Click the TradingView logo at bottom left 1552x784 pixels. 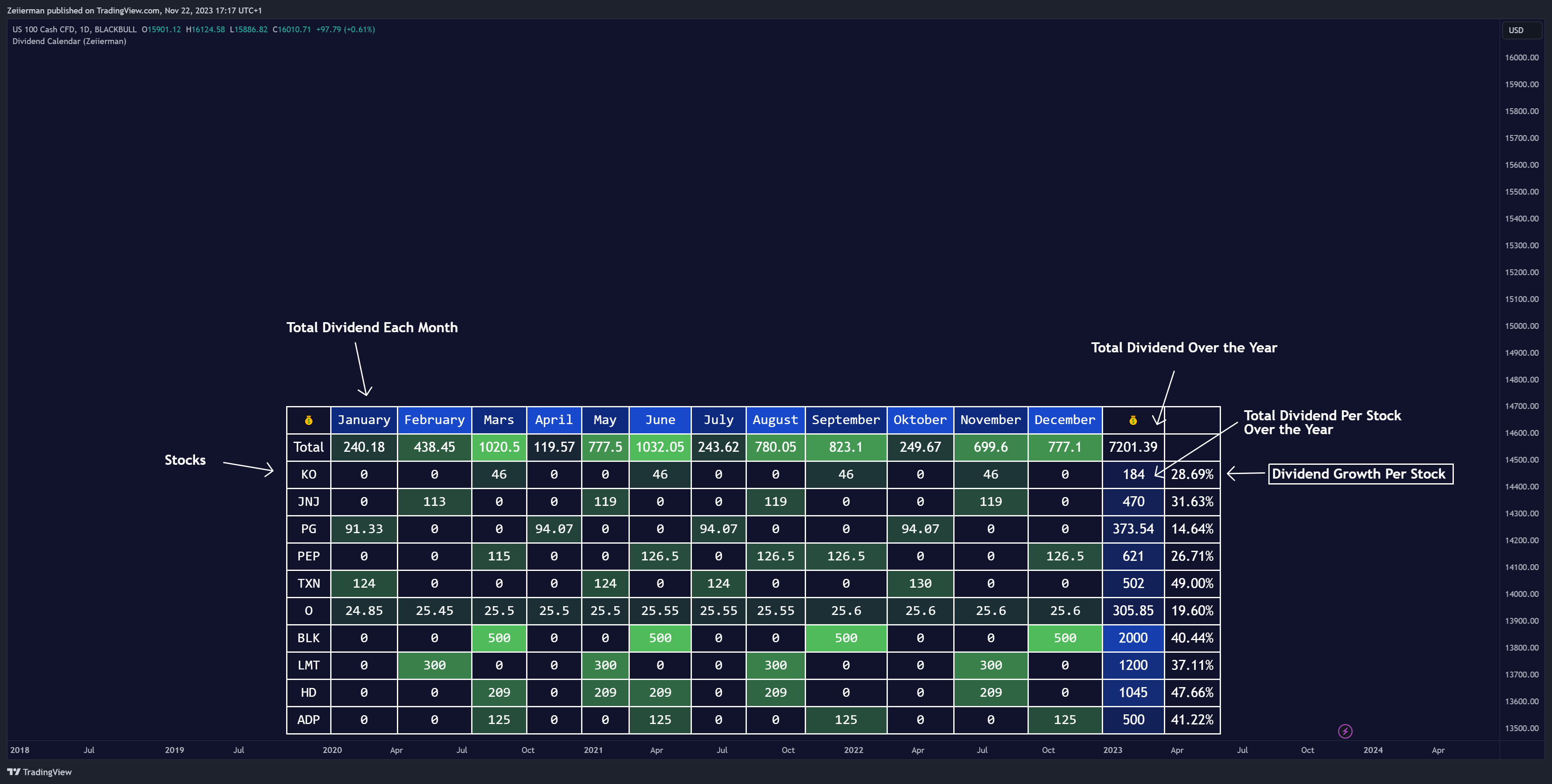coord(39,772)
